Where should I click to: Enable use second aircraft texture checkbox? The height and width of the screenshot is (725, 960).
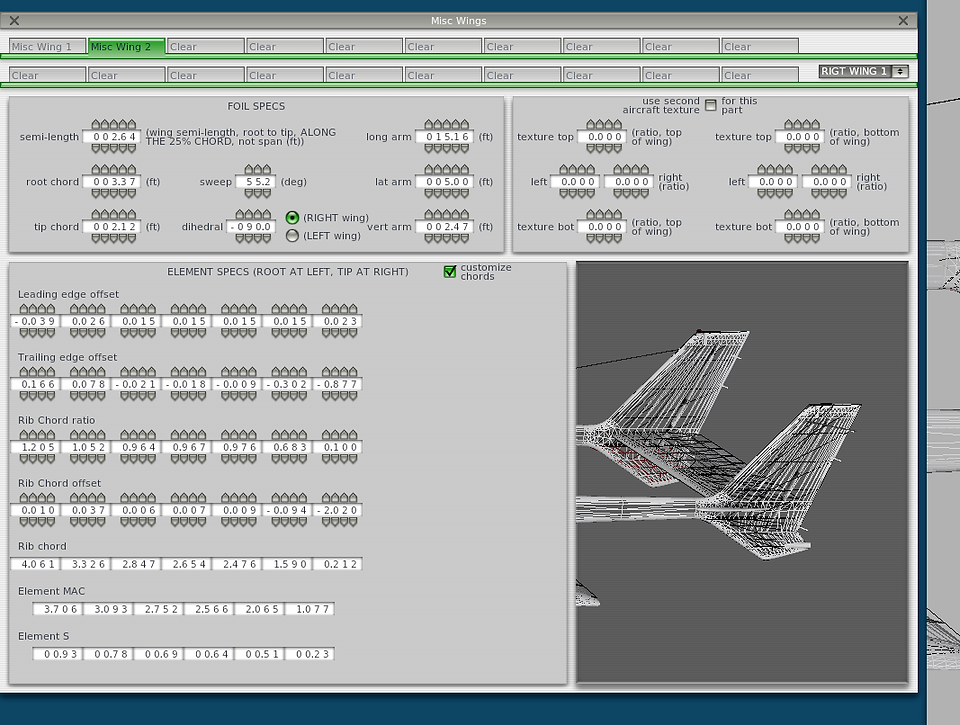click(710, 105)
